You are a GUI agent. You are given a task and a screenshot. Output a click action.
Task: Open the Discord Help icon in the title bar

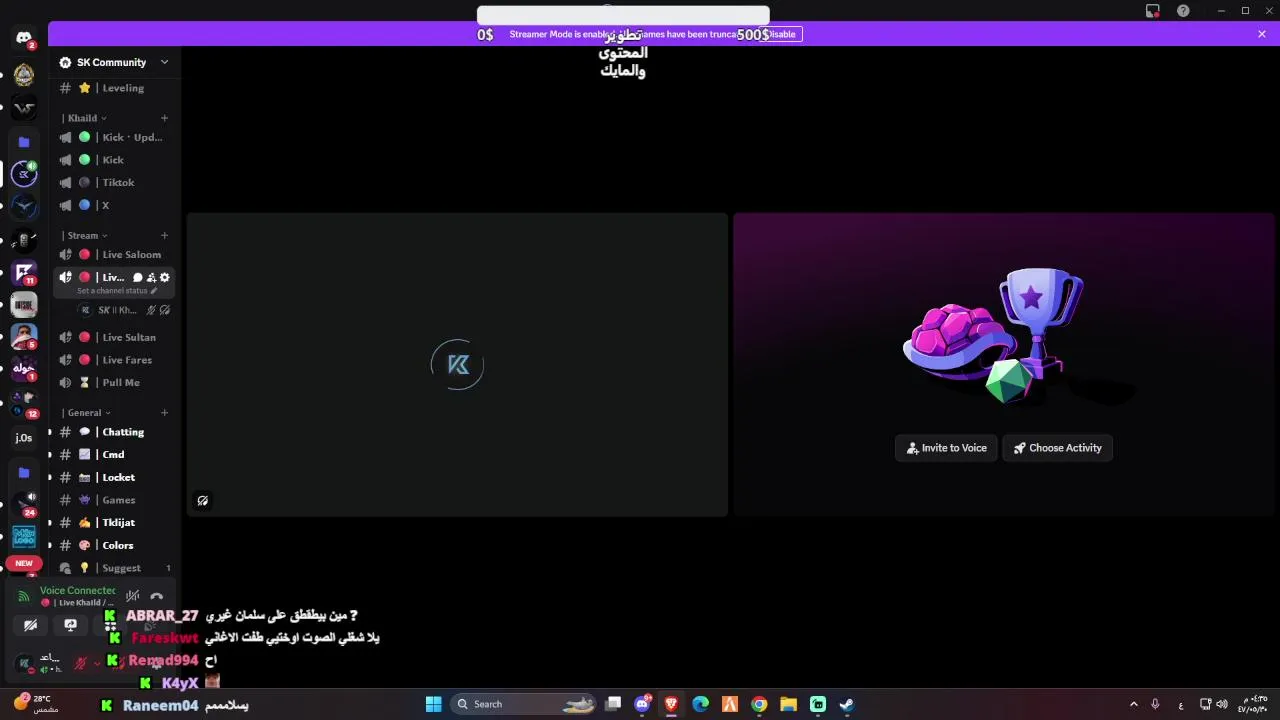(1183, 11)
